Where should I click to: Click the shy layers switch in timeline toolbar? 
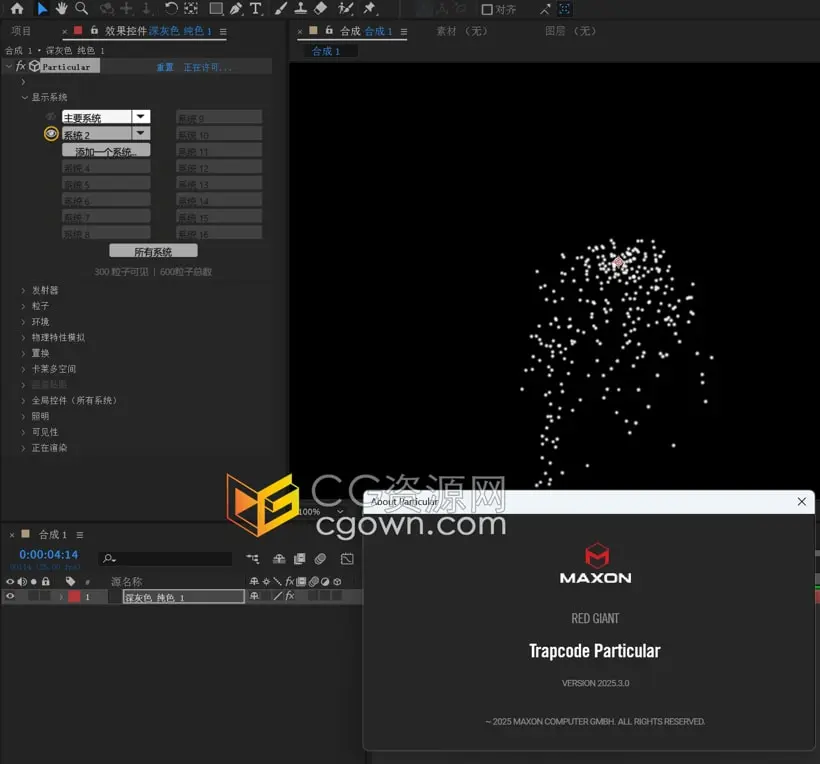279,559
